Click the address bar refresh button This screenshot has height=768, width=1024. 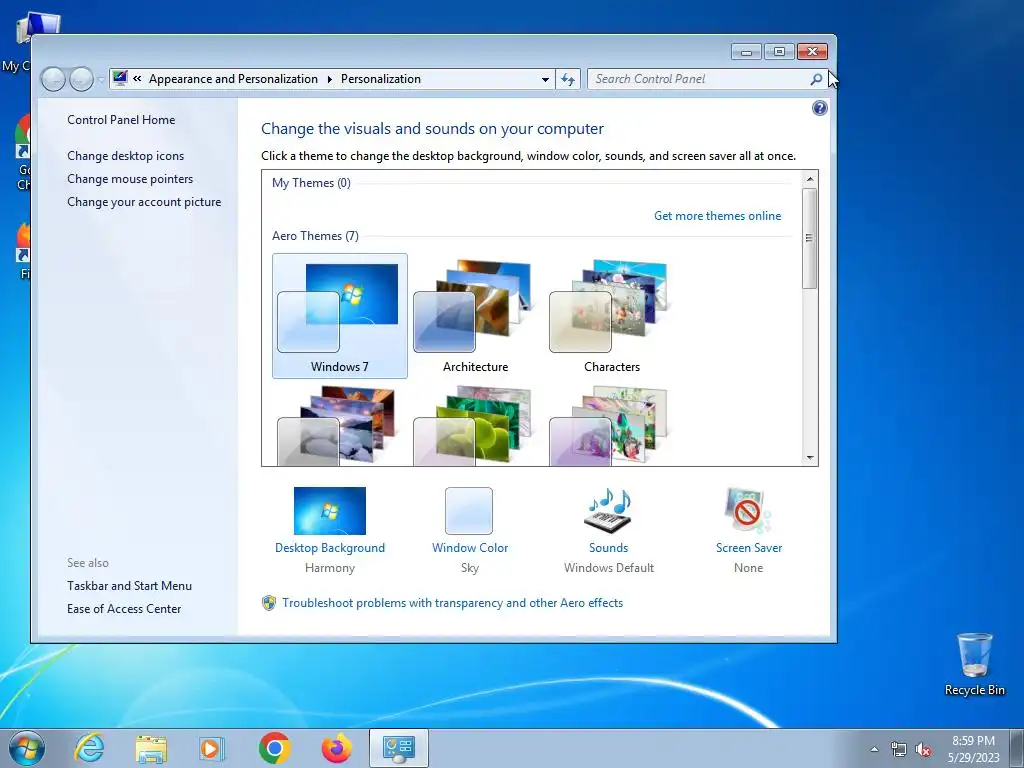tap(568, 79)
